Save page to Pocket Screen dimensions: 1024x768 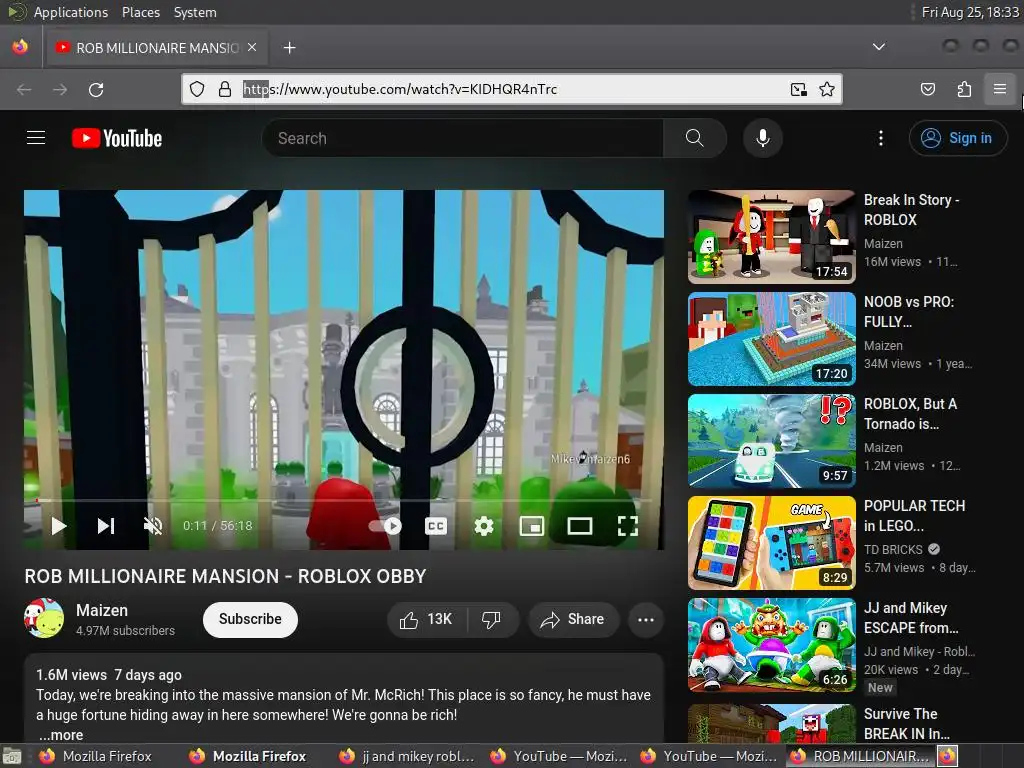coord(927,89)
